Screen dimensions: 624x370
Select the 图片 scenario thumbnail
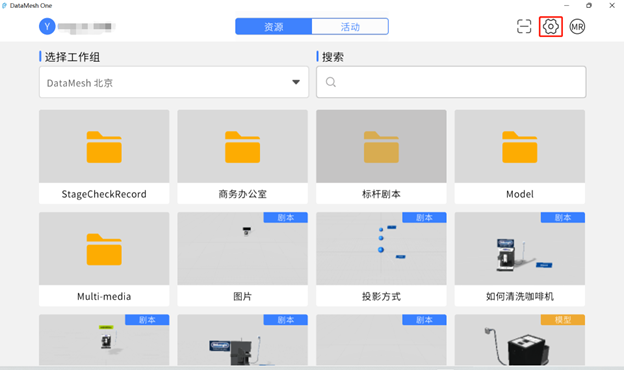pos(242,248)
